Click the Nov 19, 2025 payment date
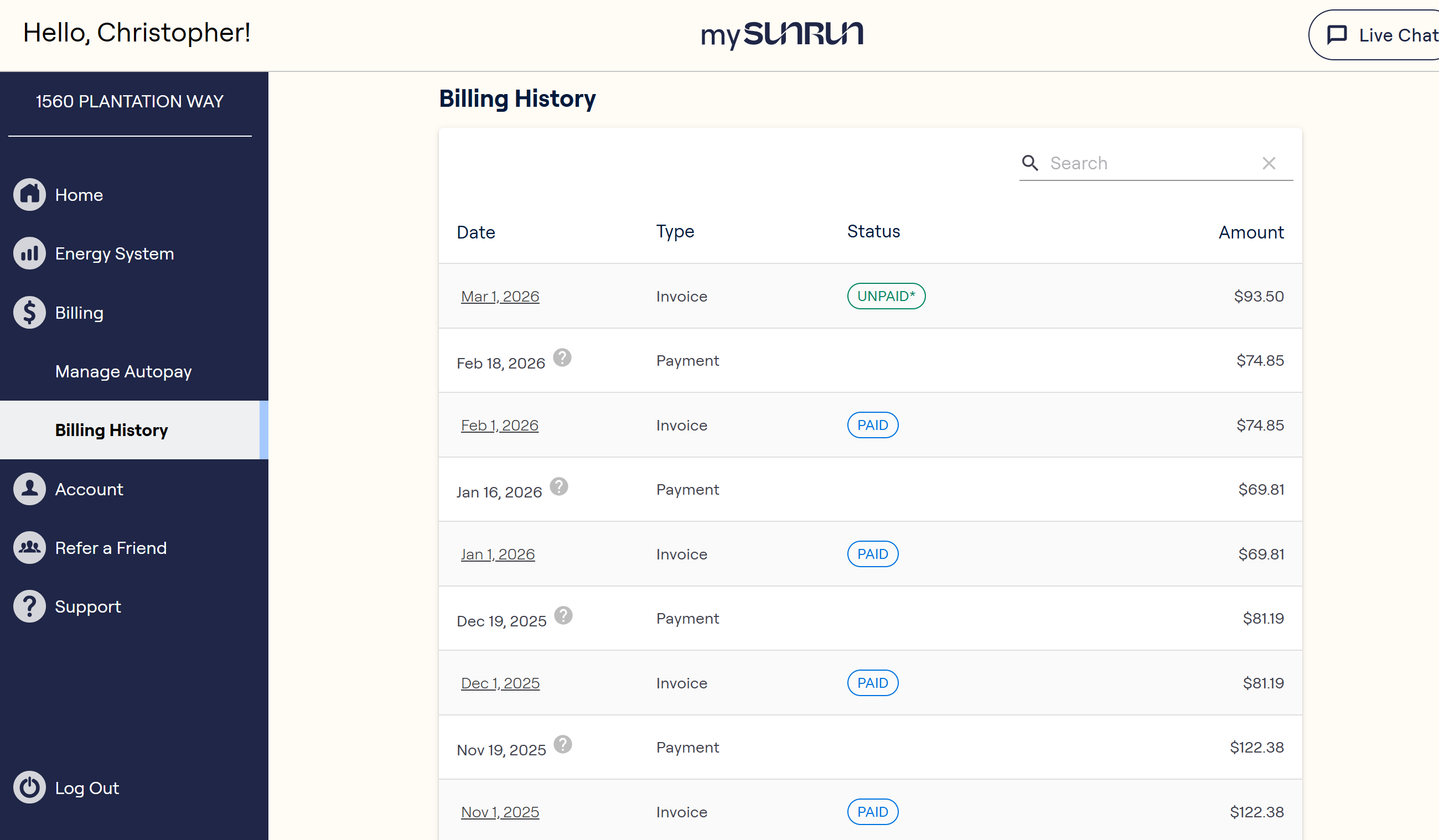 [501, 751]
